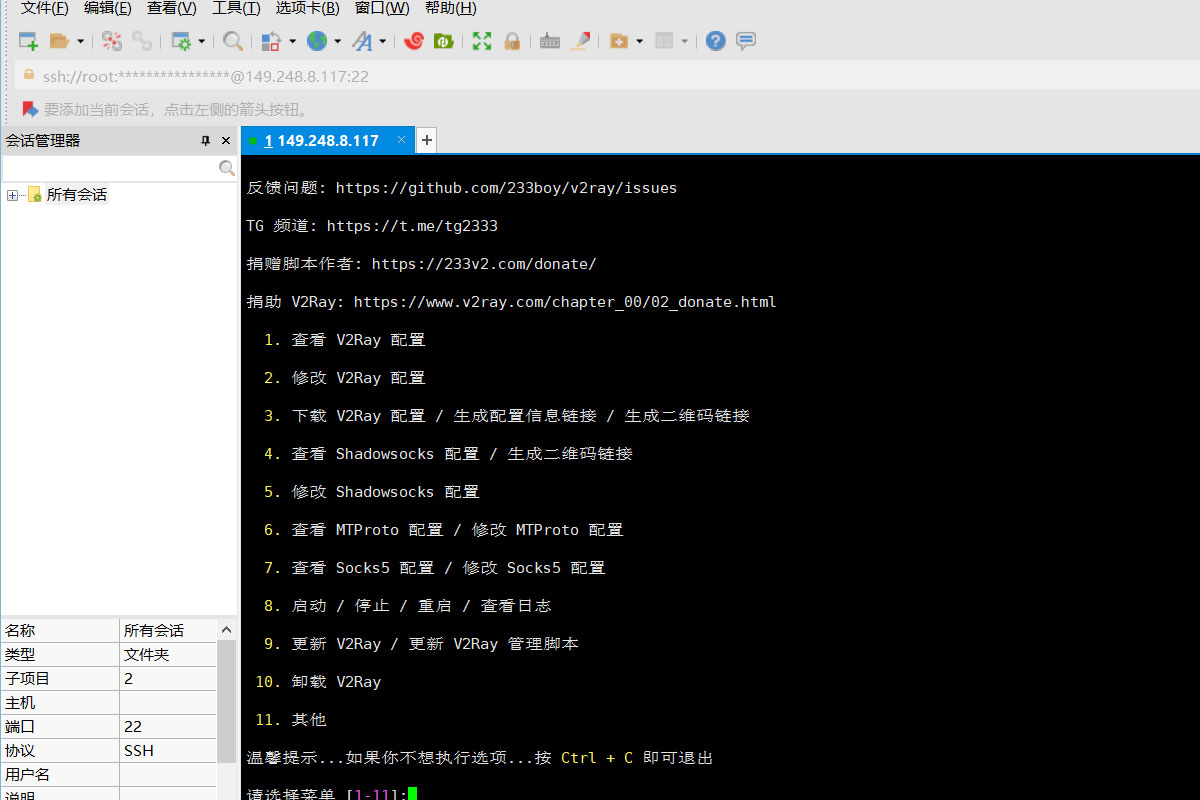This screenshot has width=1200, height=800.
Task: Click the session search magnifier icon
Action: point(227,168)
